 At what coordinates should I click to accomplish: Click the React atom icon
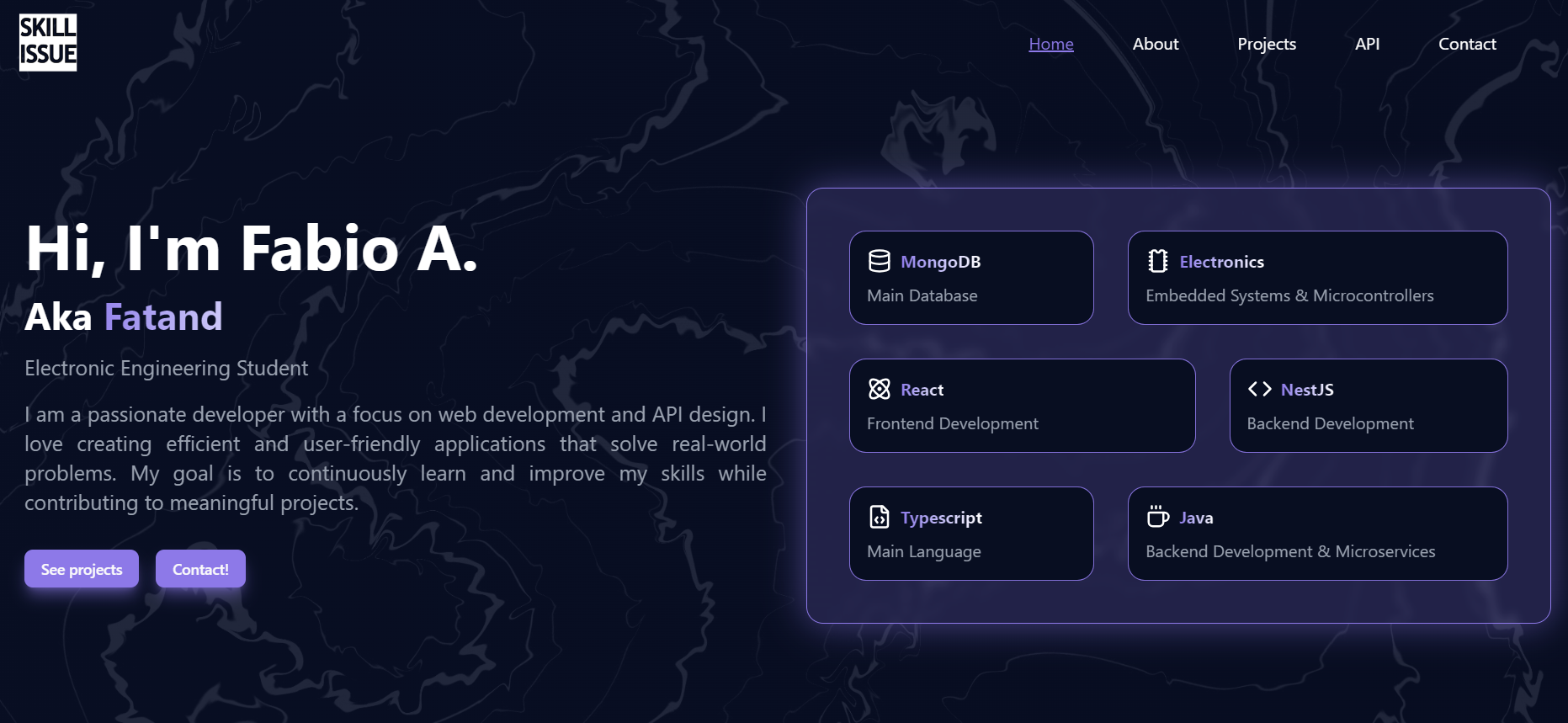(879, 389)
